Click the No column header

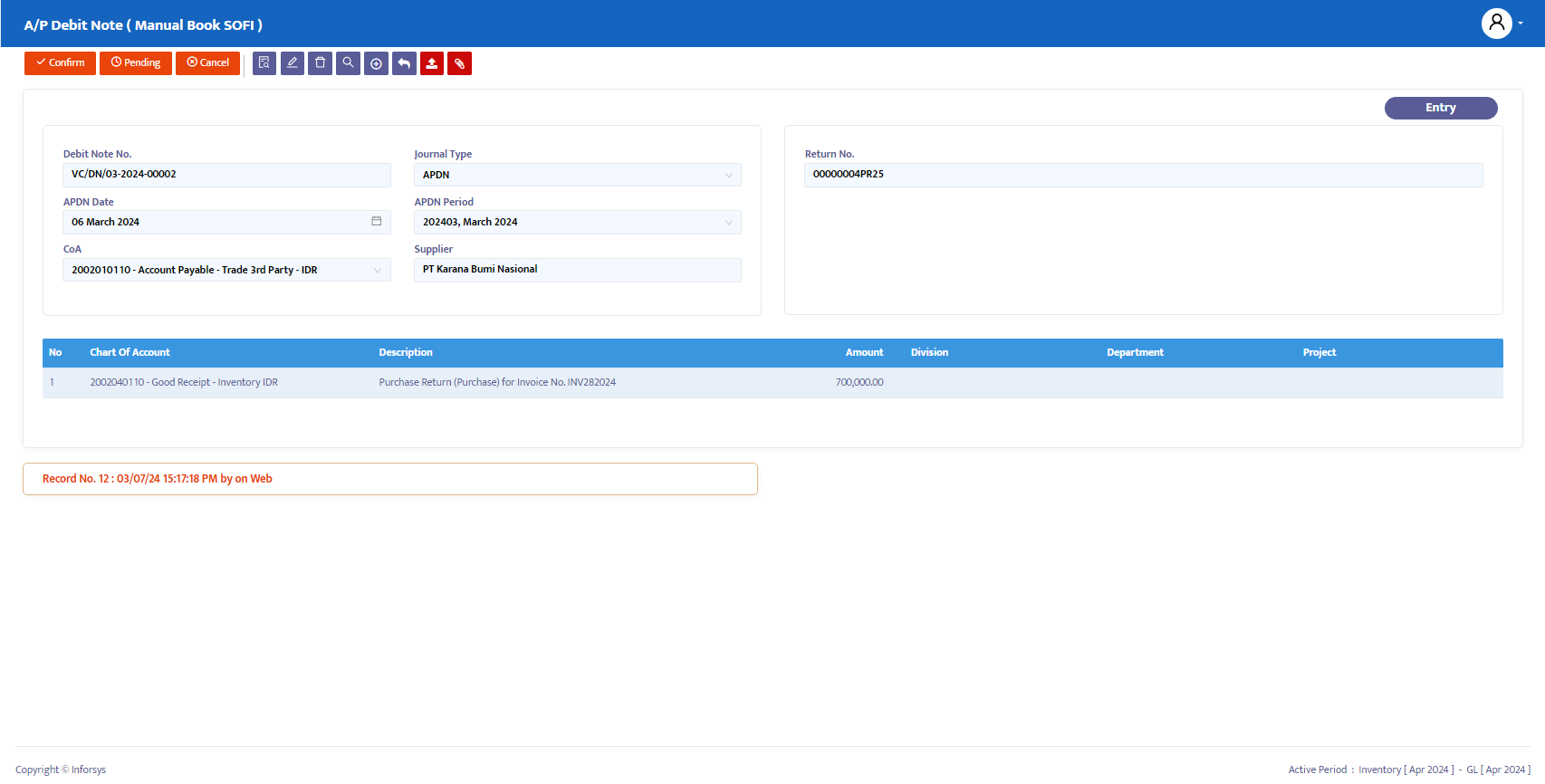pos(55,353)
